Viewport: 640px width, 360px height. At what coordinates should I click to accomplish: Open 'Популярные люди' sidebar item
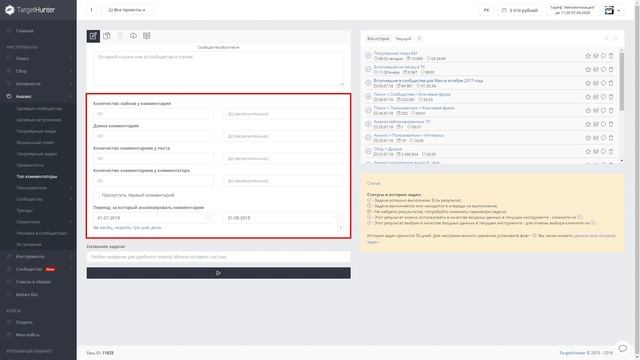click(x=36, y=131)
